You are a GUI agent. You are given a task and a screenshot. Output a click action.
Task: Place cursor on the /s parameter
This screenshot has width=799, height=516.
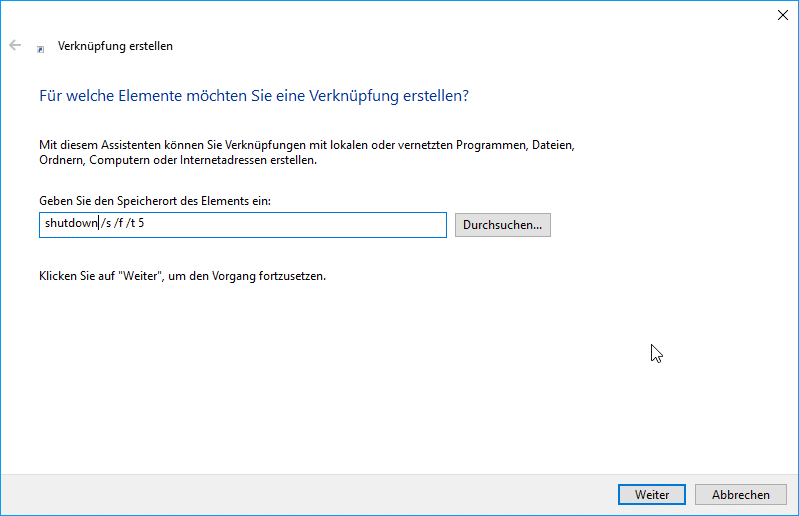pos(107,225)
